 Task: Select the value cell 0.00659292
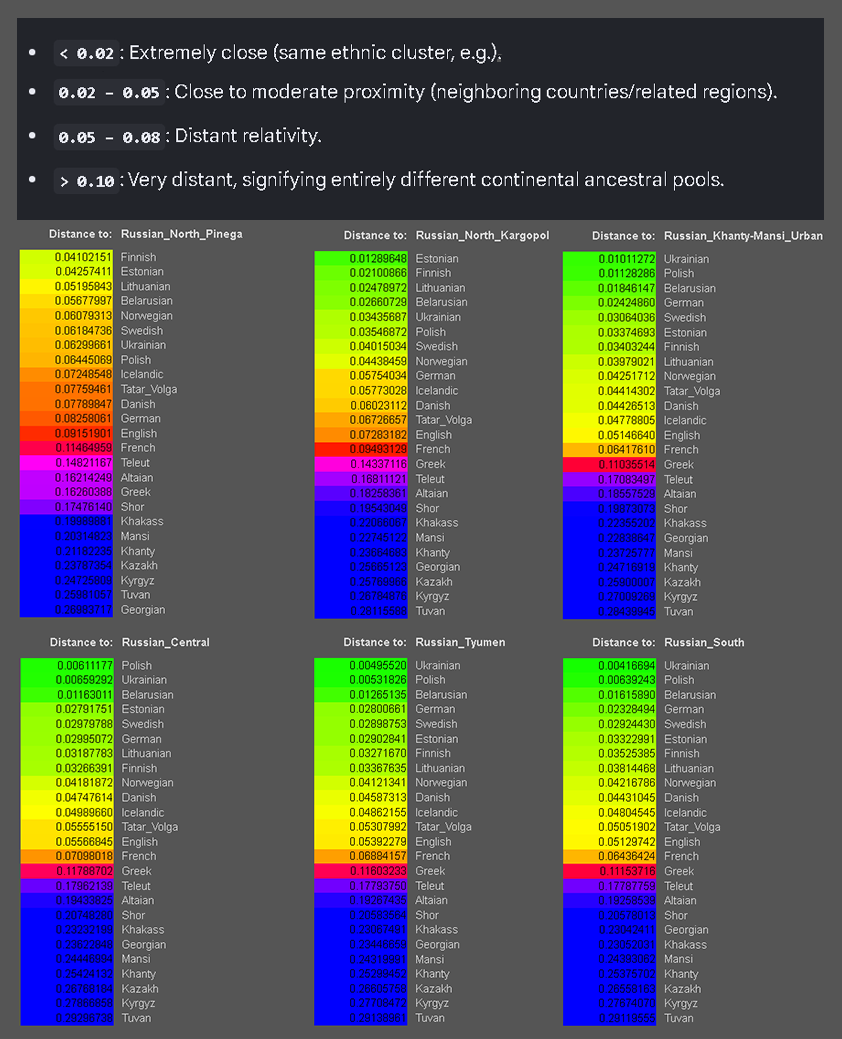coord(67,680)
